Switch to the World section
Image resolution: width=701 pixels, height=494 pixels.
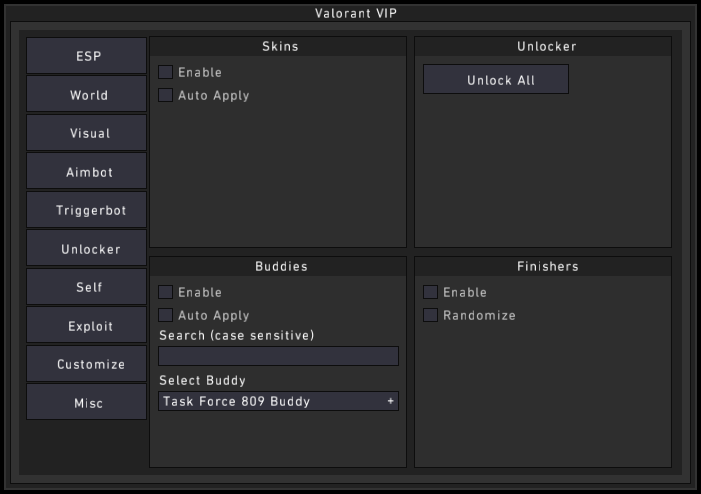point(87,95)
